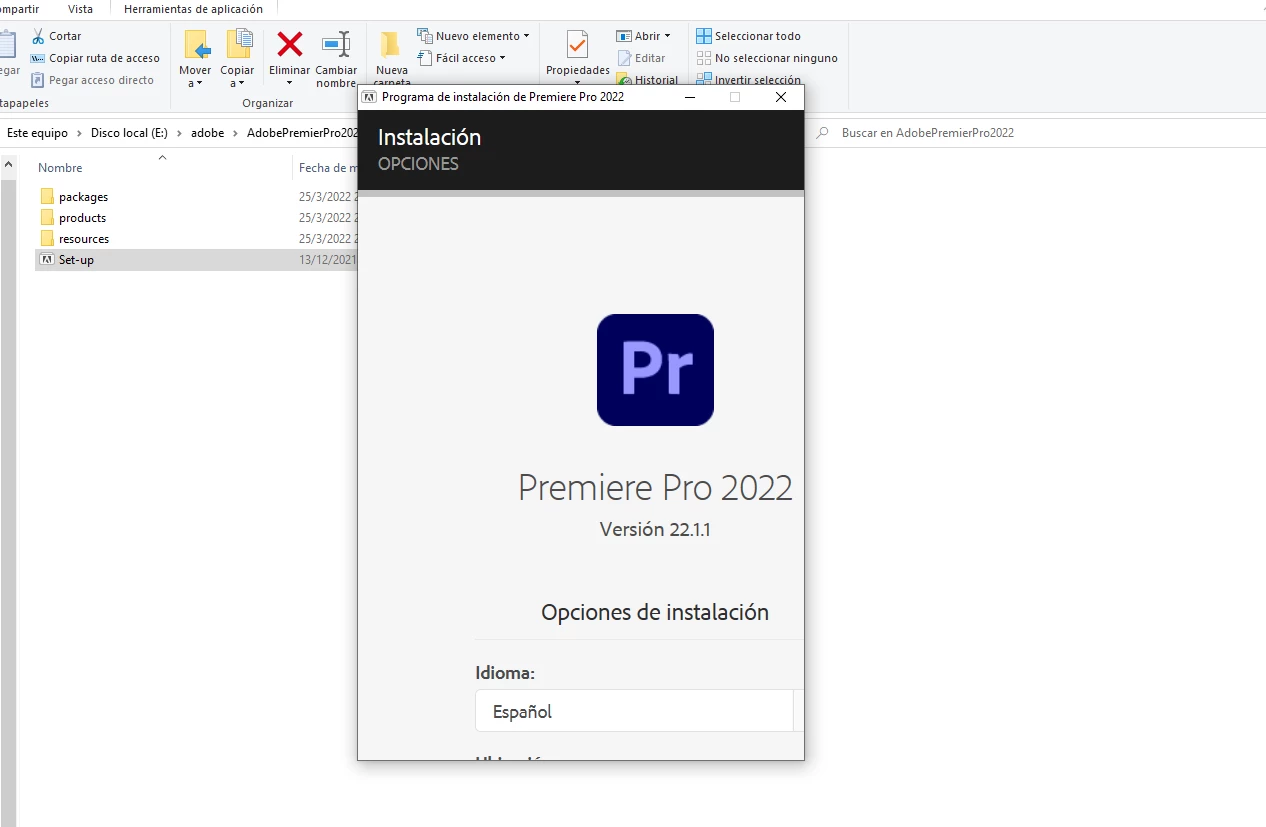The width and height of the screenshot is (1266, 827).
Task: Click the Versión 22.1.1 text
Action: (x=655, y=529)
